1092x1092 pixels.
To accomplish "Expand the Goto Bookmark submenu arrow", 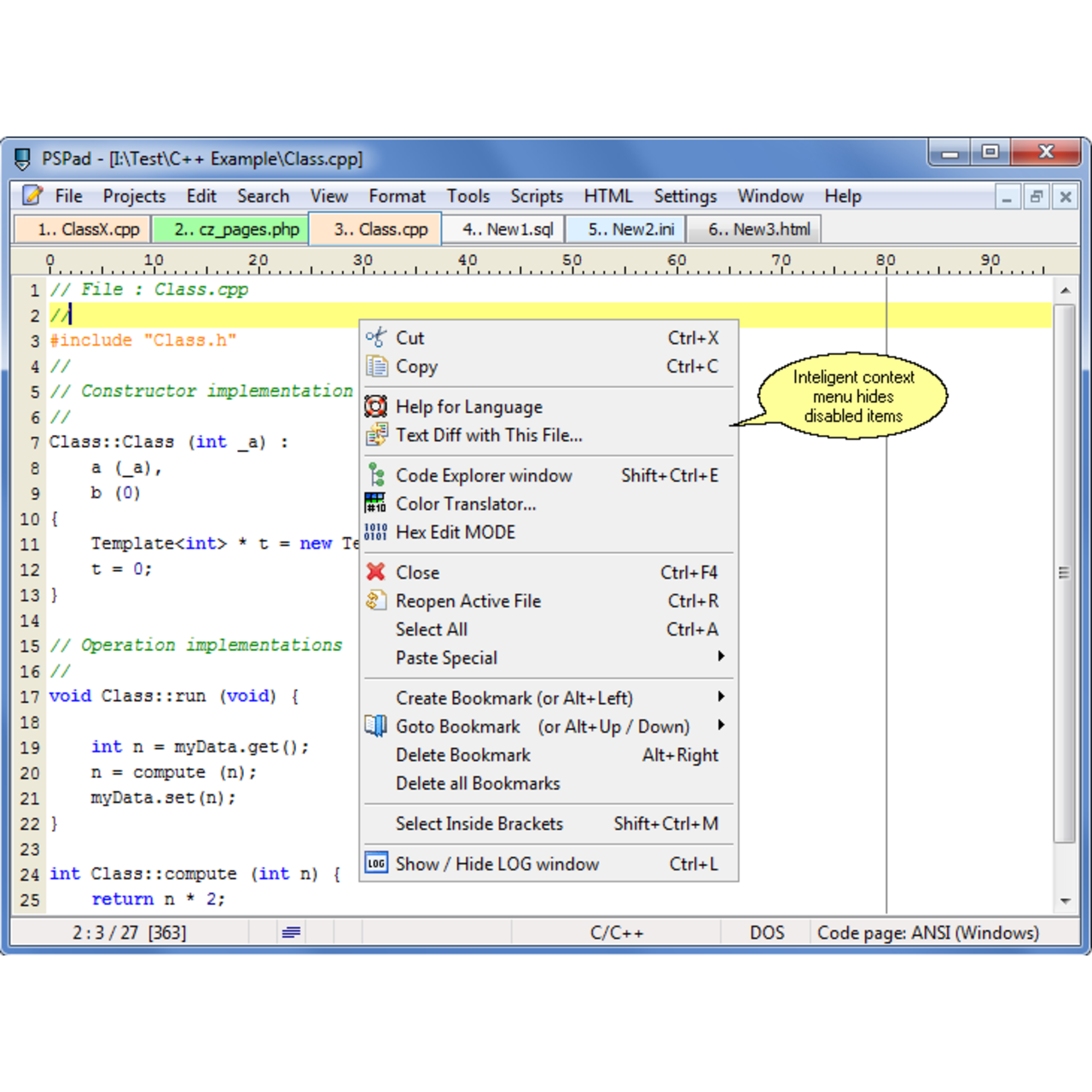I will click(721, 725).
